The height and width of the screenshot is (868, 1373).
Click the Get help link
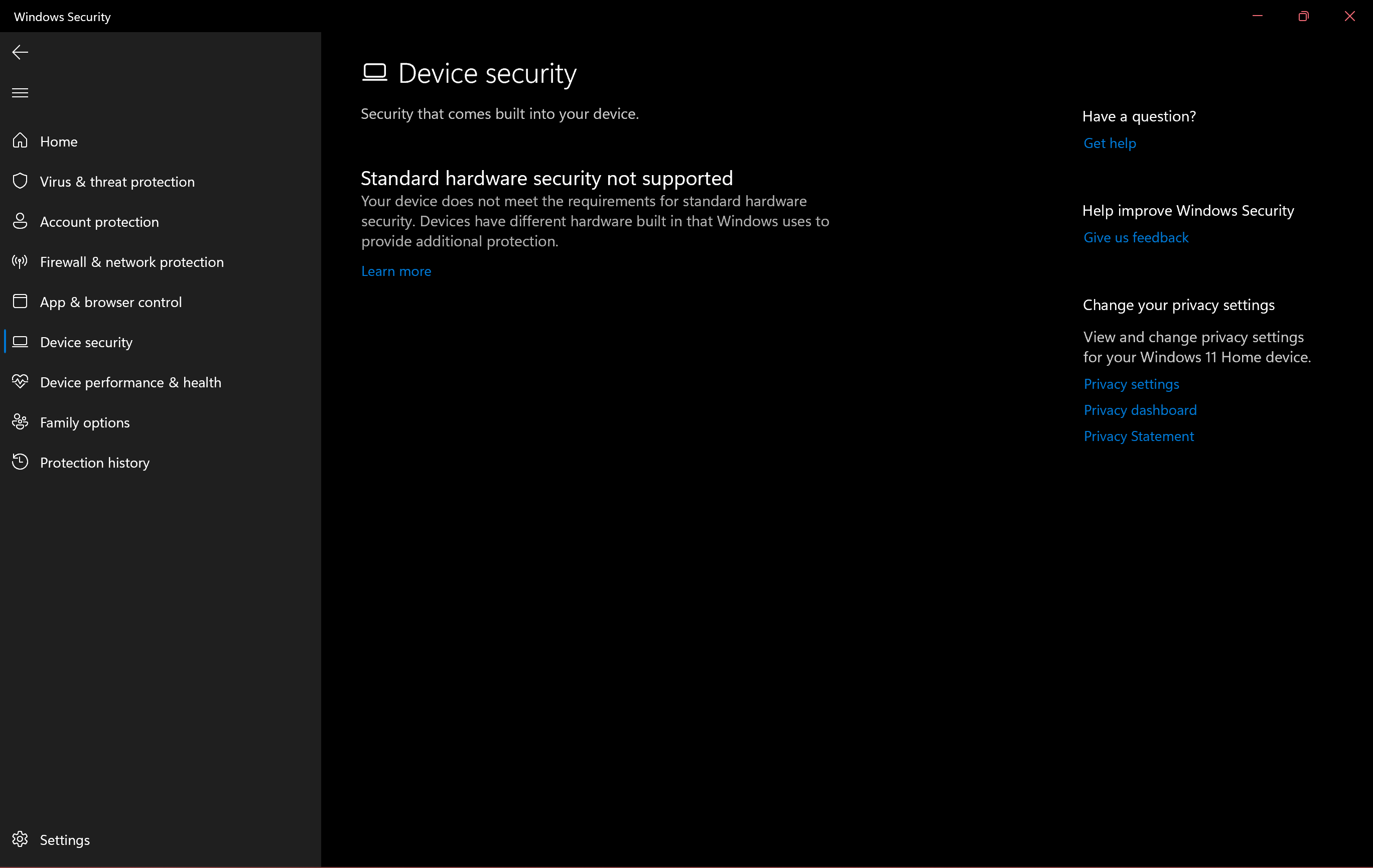click(1109, 143)
